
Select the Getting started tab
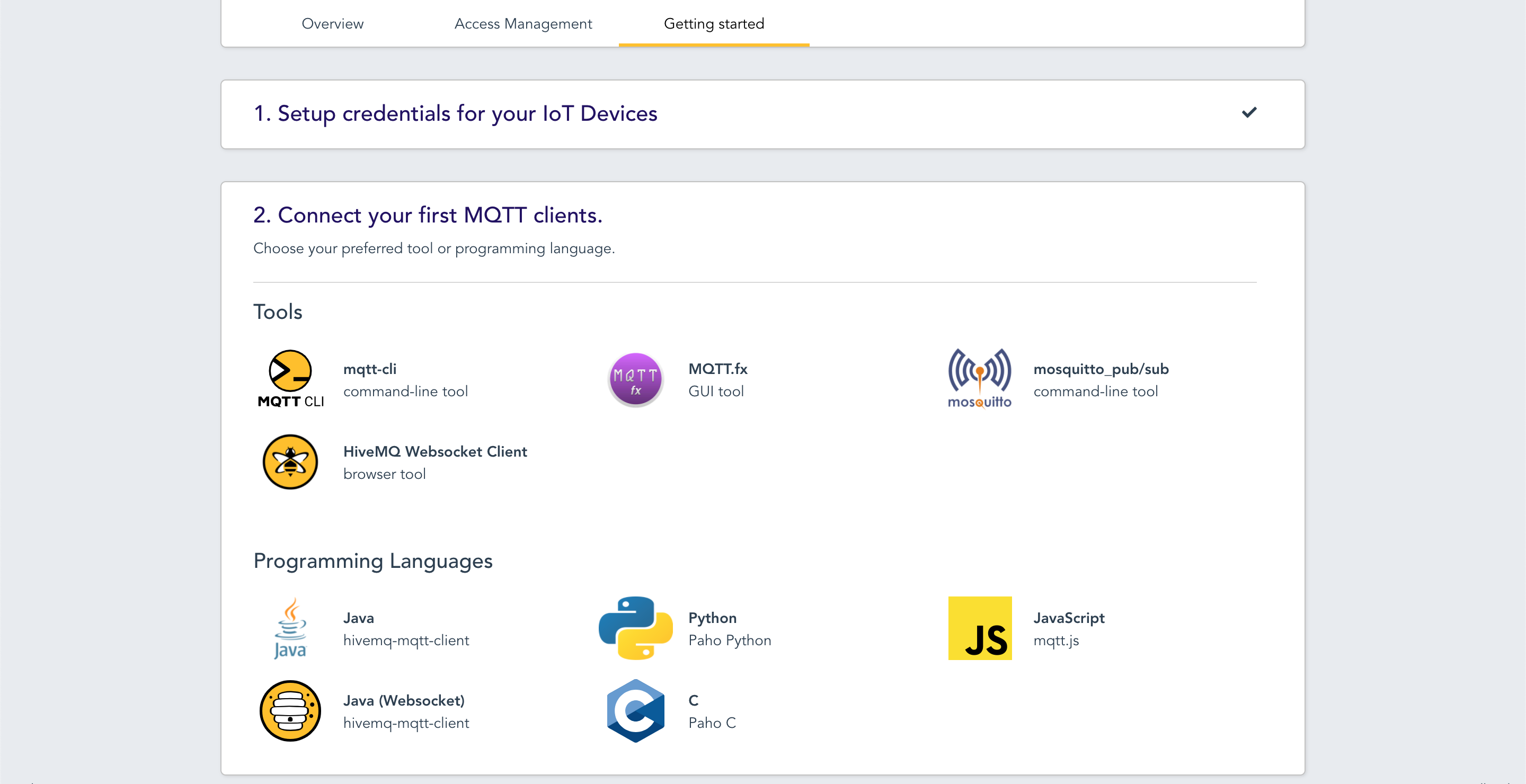pos(714,24)
